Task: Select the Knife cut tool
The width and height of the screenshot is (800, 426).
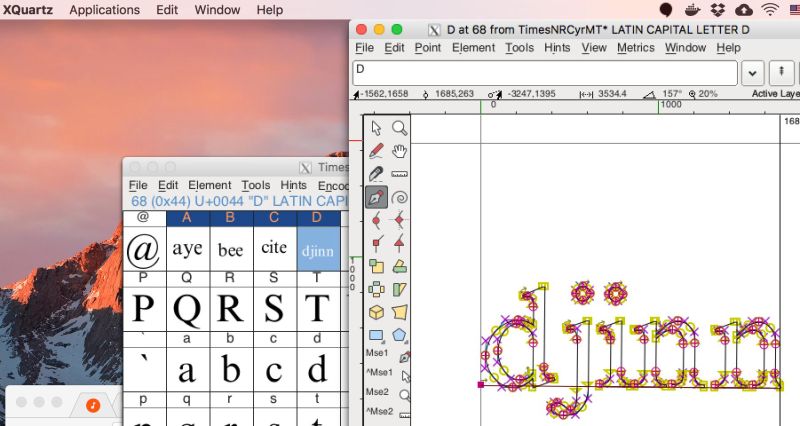Action: (376, 174)
